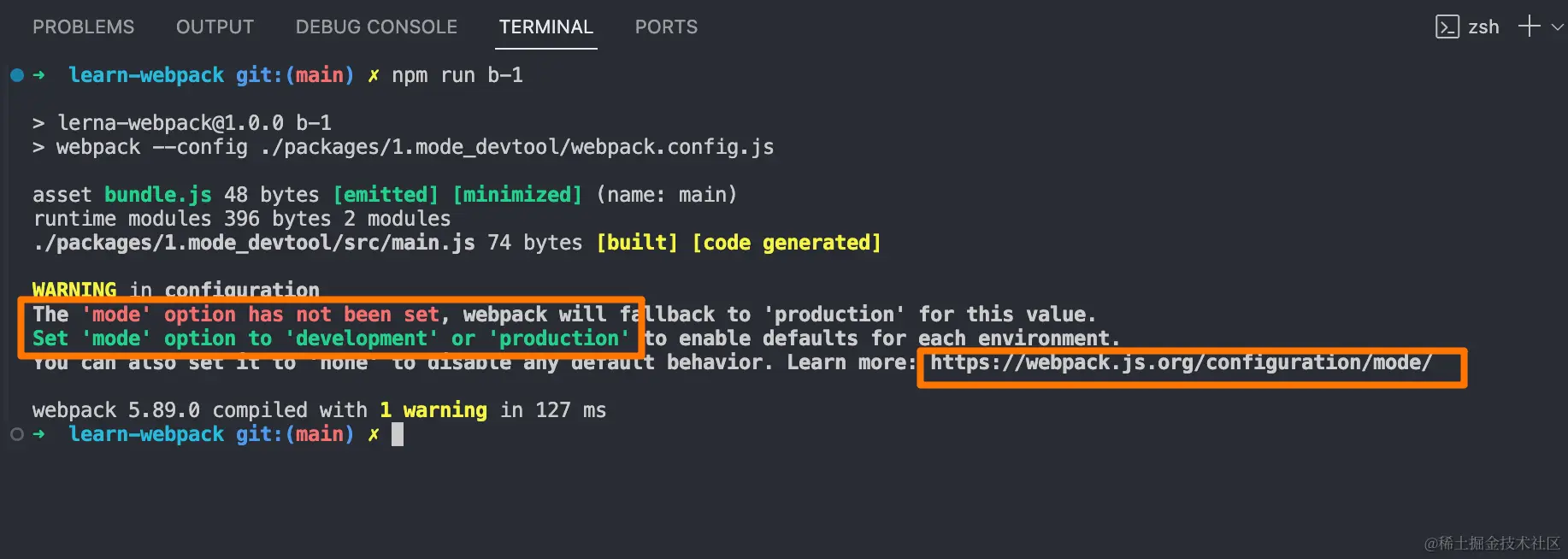Click the zsh terminal label
Image resolution: width=1568 pixels, height=559 pixels.
pyautogui.click(x=1483, y=27)
